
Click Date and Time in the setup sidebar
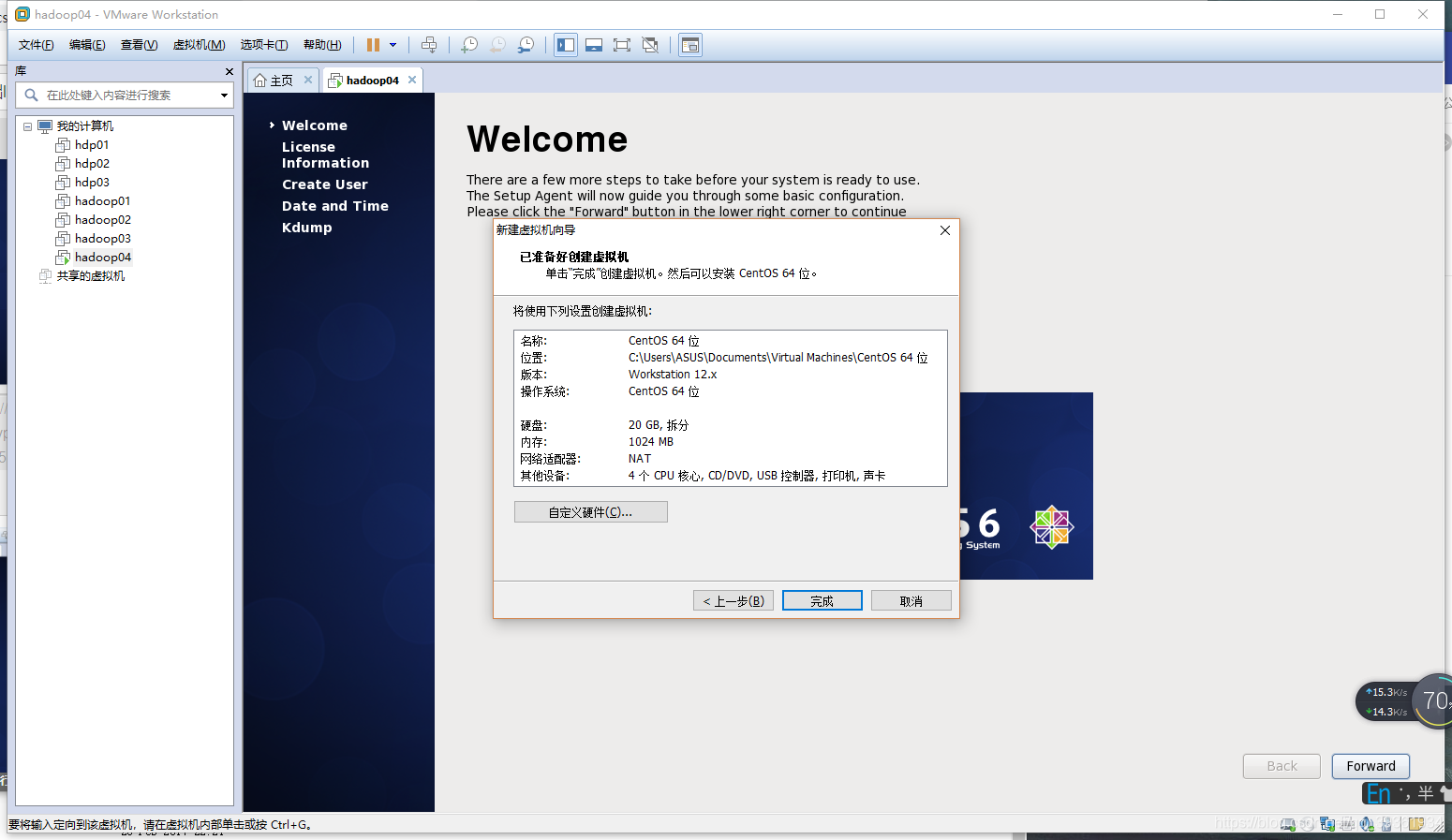pyautogui.click(x=334, y=206)
